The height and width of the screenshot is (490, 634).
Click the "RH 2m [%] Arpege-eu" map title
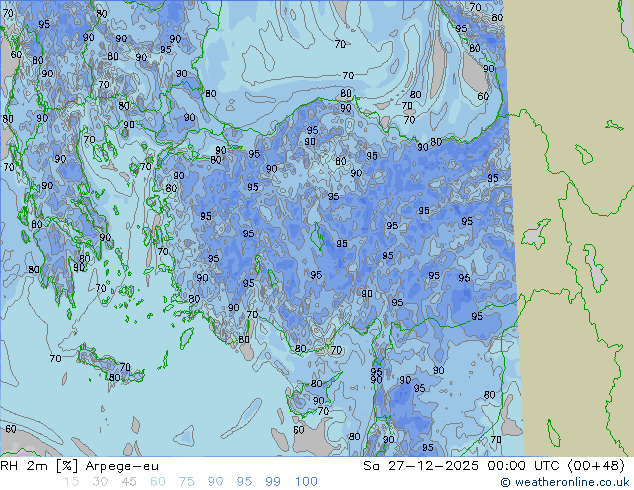click(80, 466)
